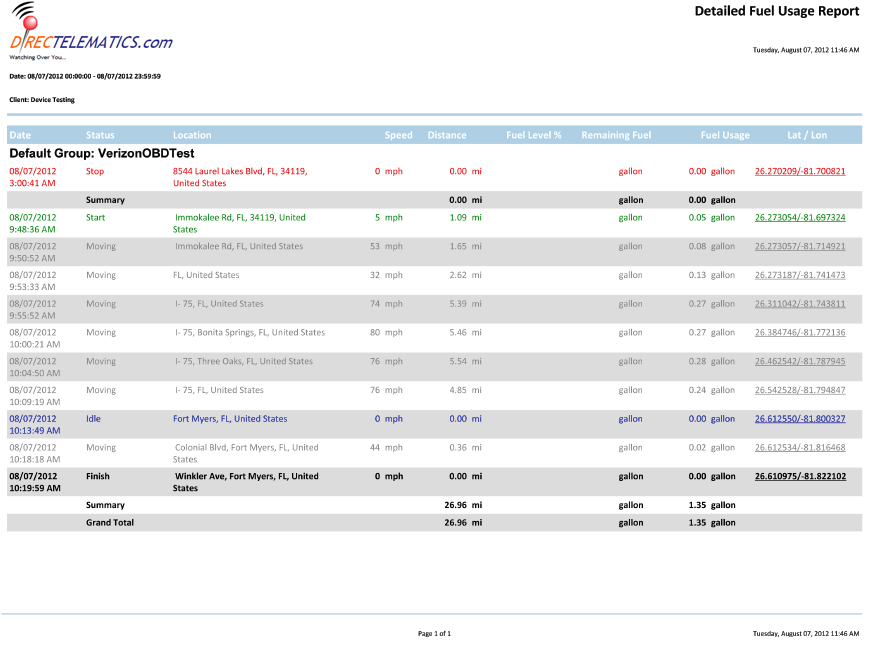Open coordinates link 26.311042/-81.743811
The height and width of the screenshot is (650, 870).
click(799, 304)
